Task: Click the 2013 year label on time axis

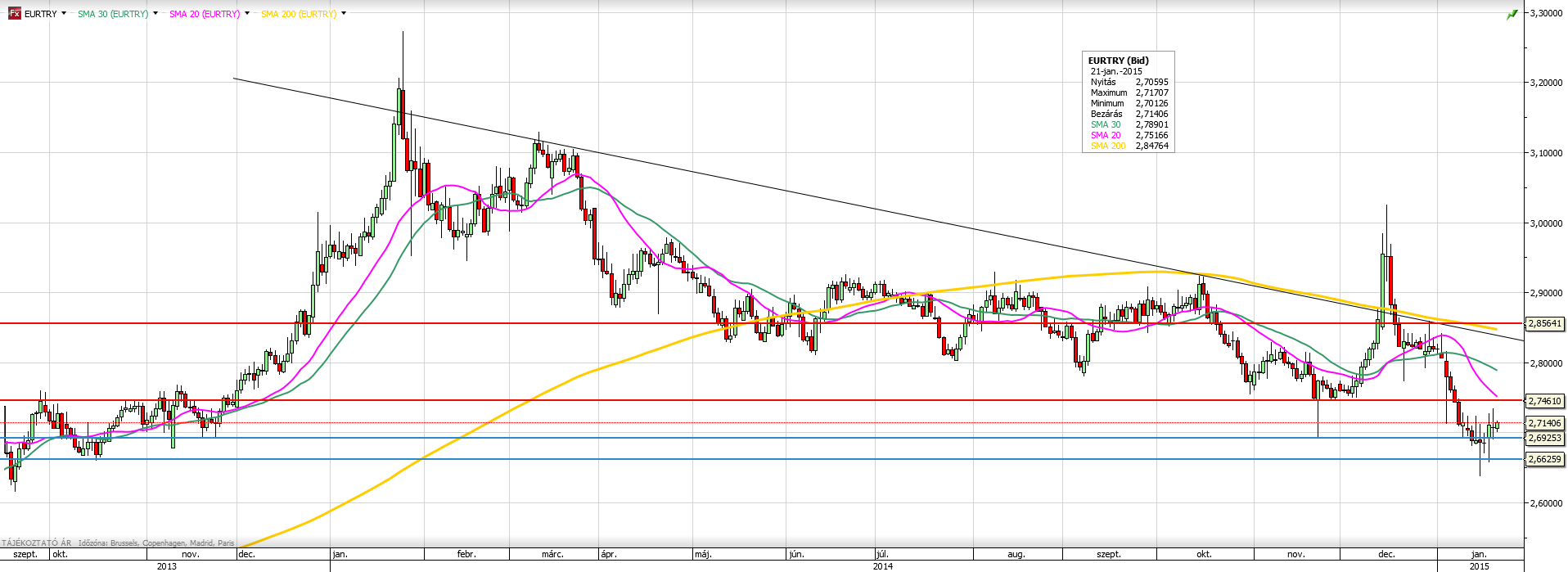Action: (167, 565)
